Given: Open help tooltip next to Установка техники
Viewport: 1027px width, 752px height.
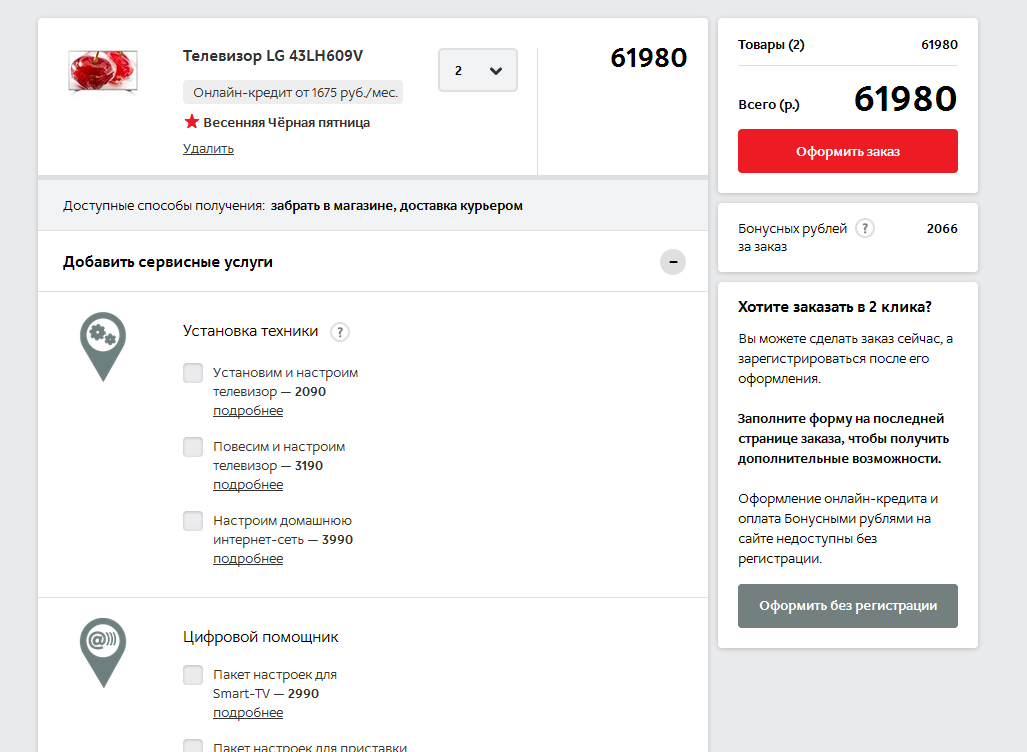Looking at the screenshot, I should click(x=339, y=332).
